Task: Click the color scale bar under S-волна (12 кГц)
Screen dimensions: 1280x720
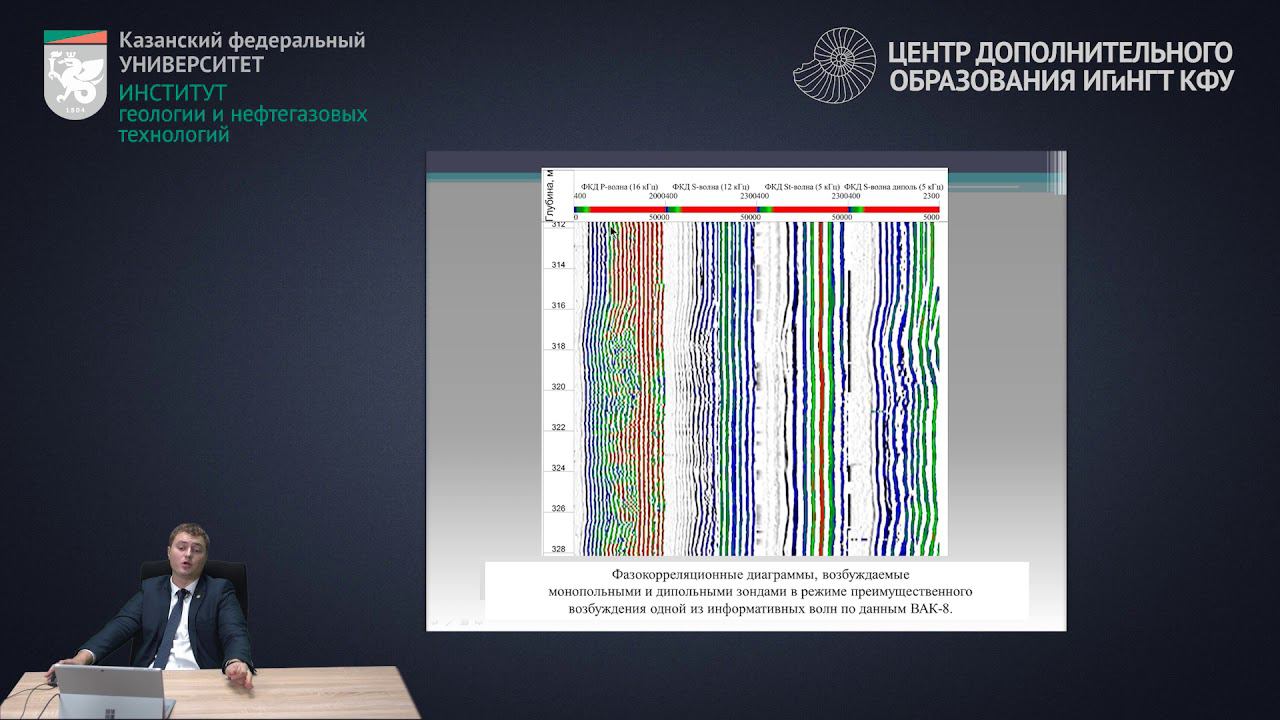Action: tap(711, 209)
